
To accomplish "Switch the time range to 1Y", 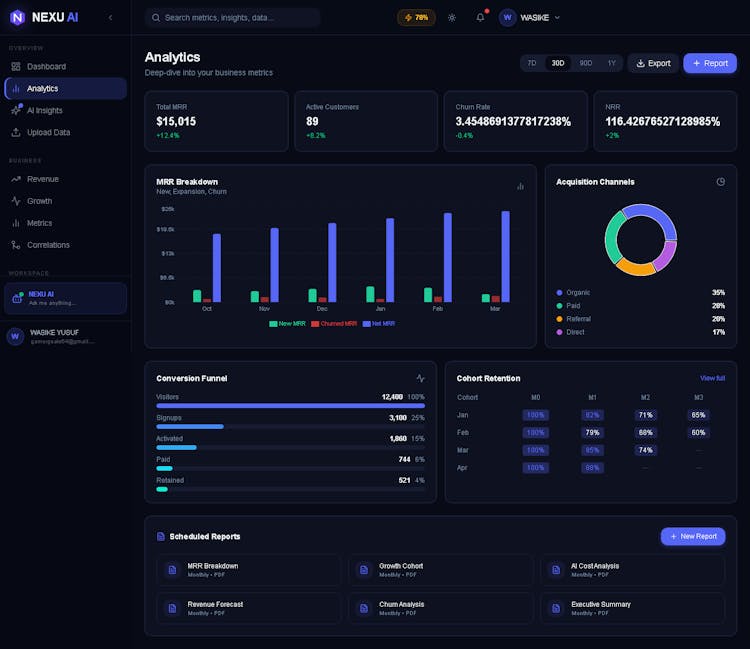I will 611,63.
